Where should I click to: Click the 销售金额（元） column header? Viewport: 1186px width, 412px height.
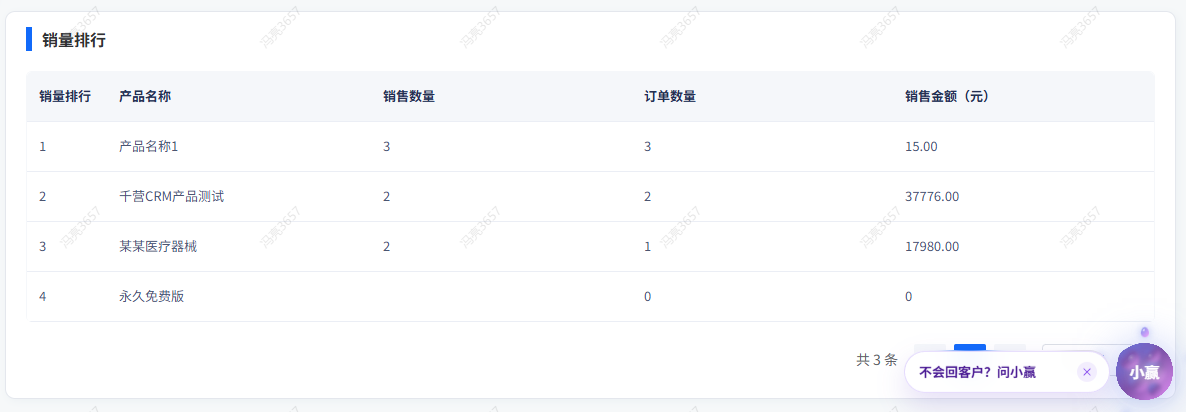947,97
